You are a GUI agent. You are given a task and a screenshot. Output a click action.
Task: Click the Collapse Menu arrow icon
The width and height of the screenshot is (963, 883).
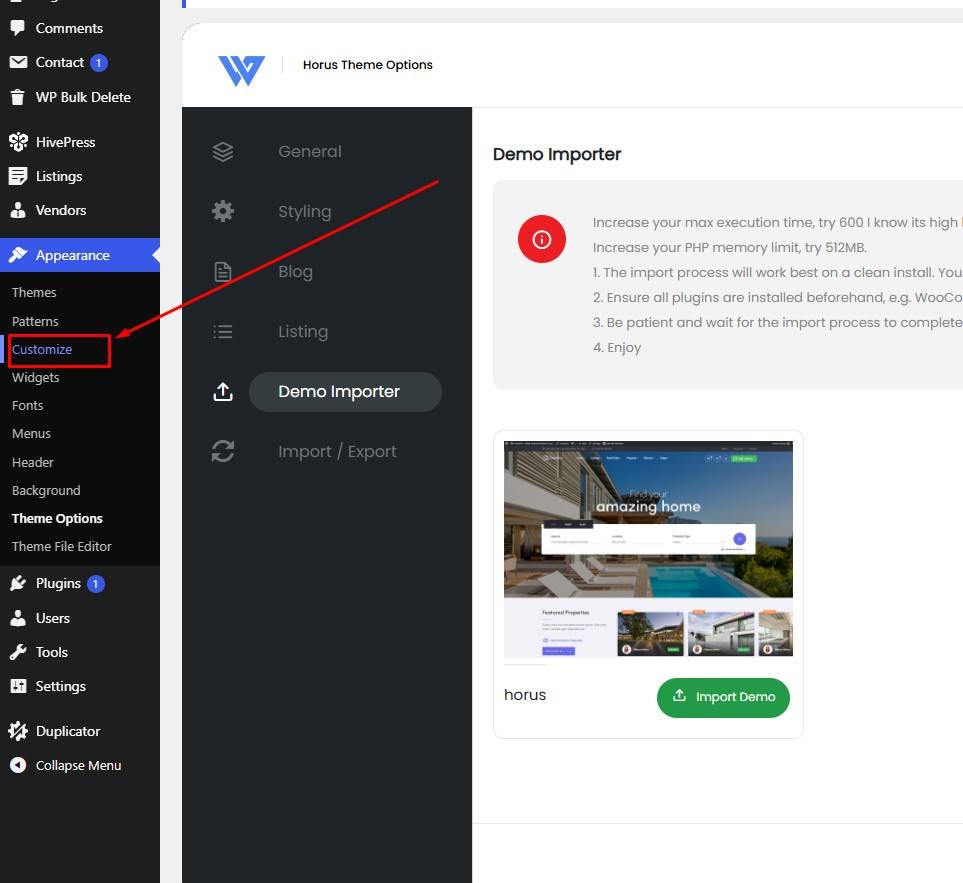click(x=18, y=765)
